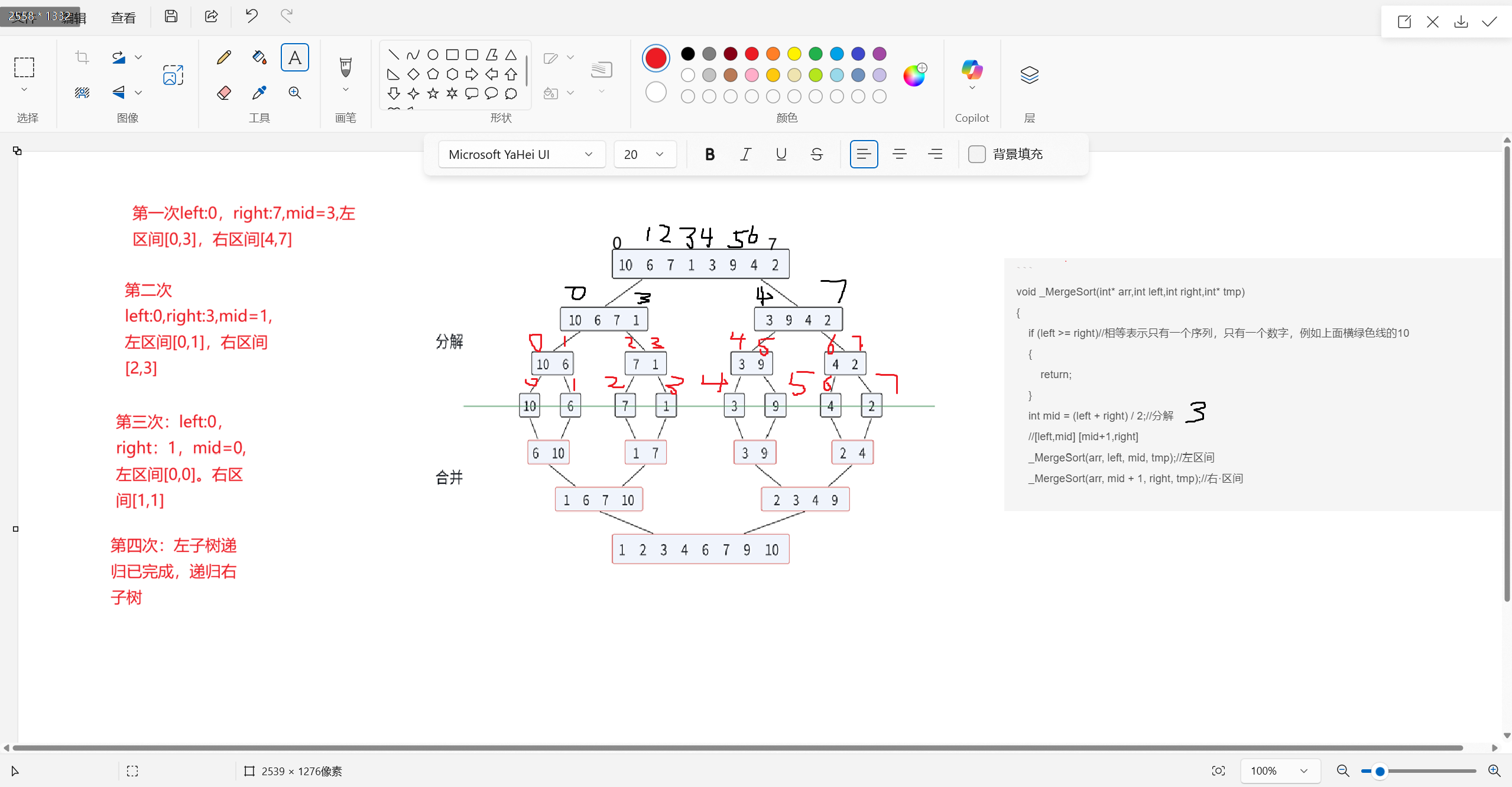This screenshot has width=1512, height=787.
Task: Select the secondary color 2 circle
Action: (x=656, y=92)
